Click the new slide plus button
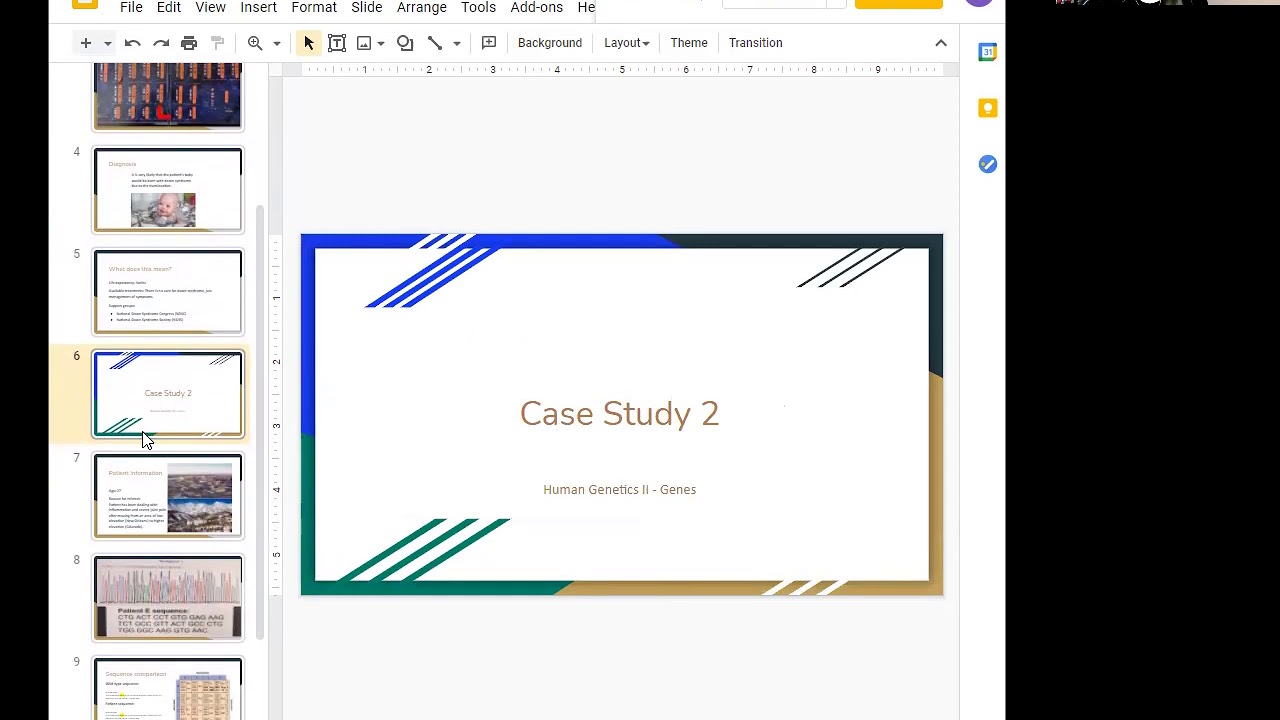The height and width of the screenshot is (720, 1280). pos(86,43)
